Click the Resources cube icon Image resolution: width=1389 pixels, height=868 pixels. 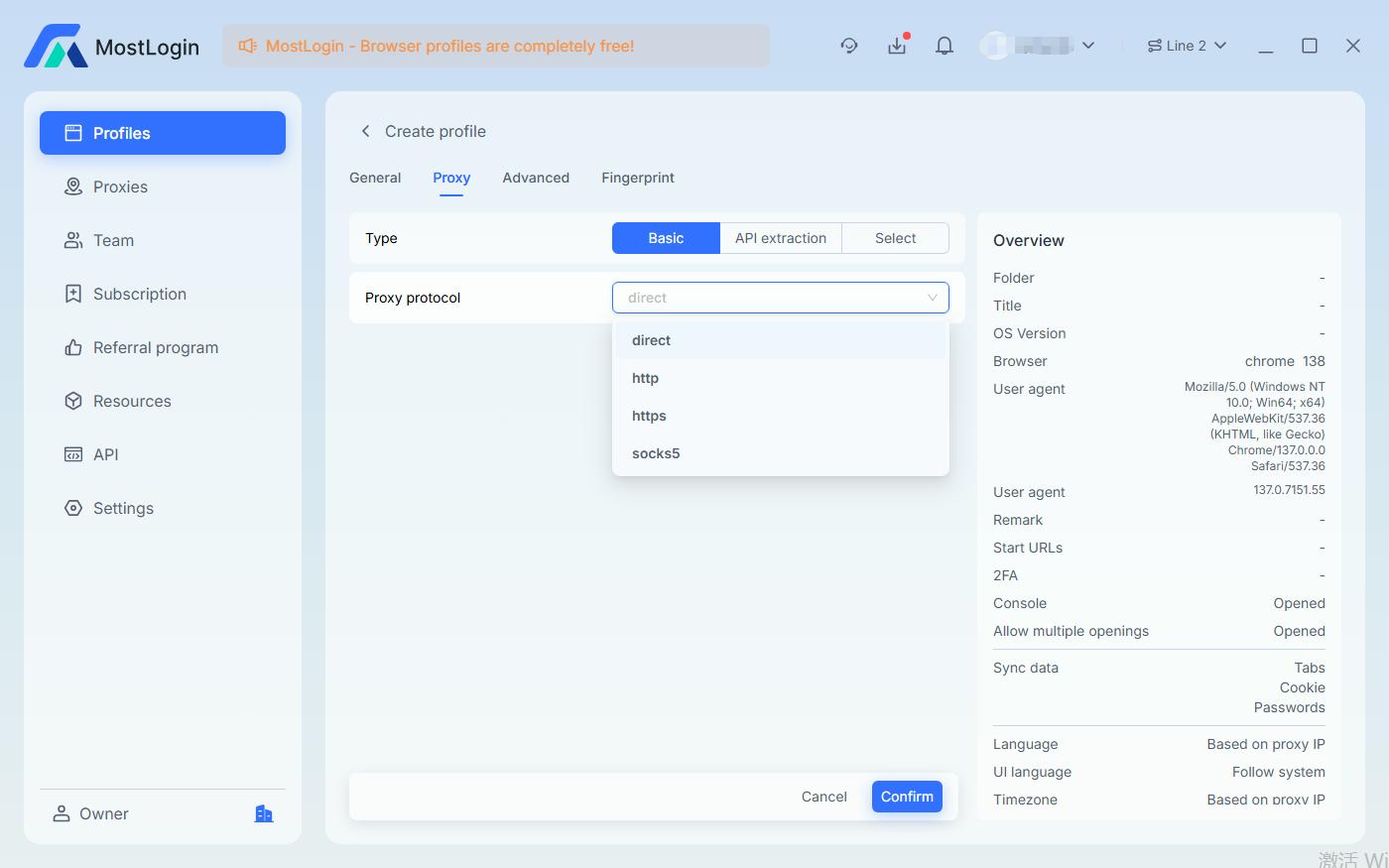pos(73,401)
